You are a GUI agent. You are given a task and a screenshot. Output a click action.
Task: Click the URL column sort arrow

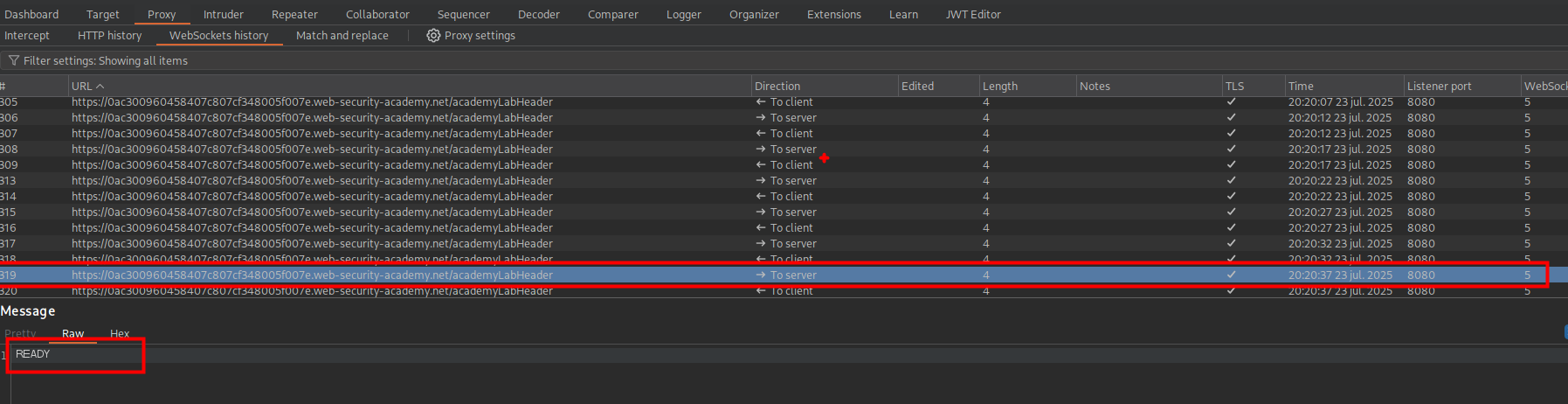point(100,87)
